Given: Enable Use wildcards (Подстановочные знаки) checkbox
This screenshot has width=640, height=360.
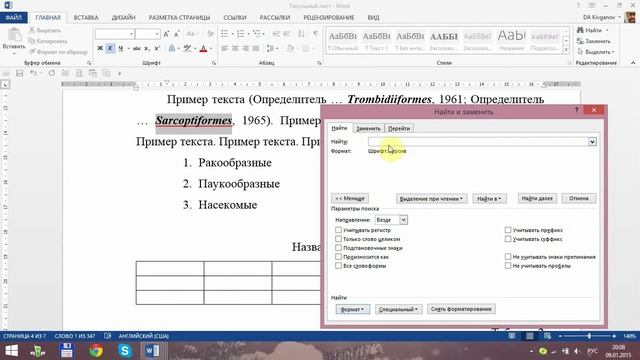Looking at the screenshot, I should click(x=338, y=248).
